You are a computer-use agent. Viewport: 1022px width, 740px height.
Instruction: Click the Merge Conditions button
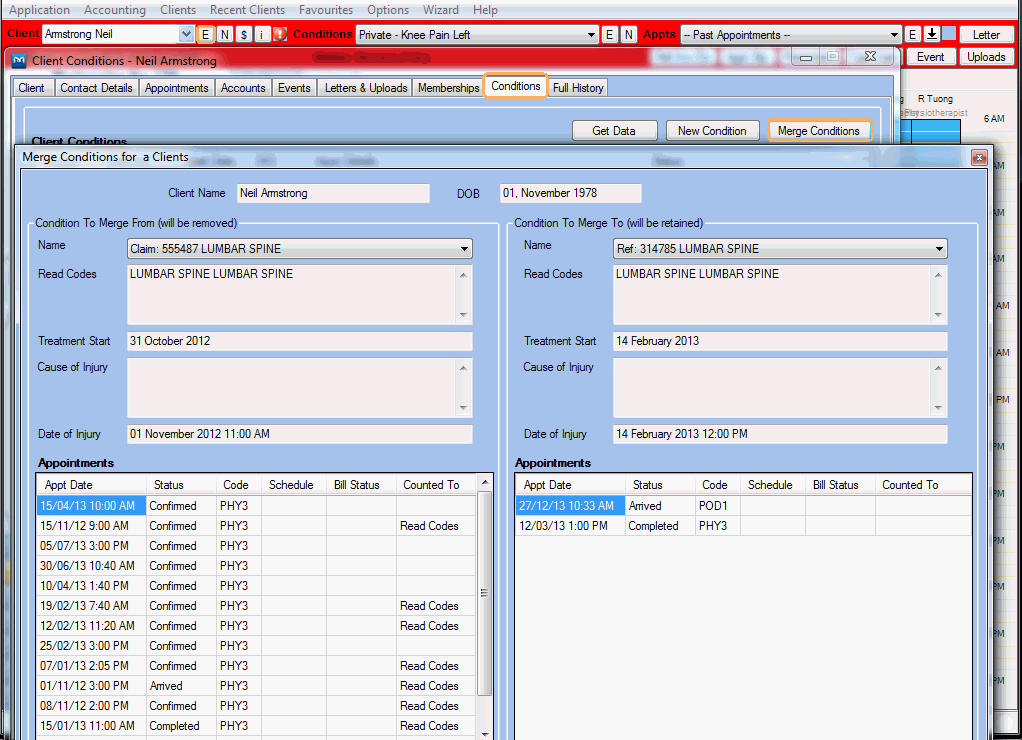click(x=819, y=131)
